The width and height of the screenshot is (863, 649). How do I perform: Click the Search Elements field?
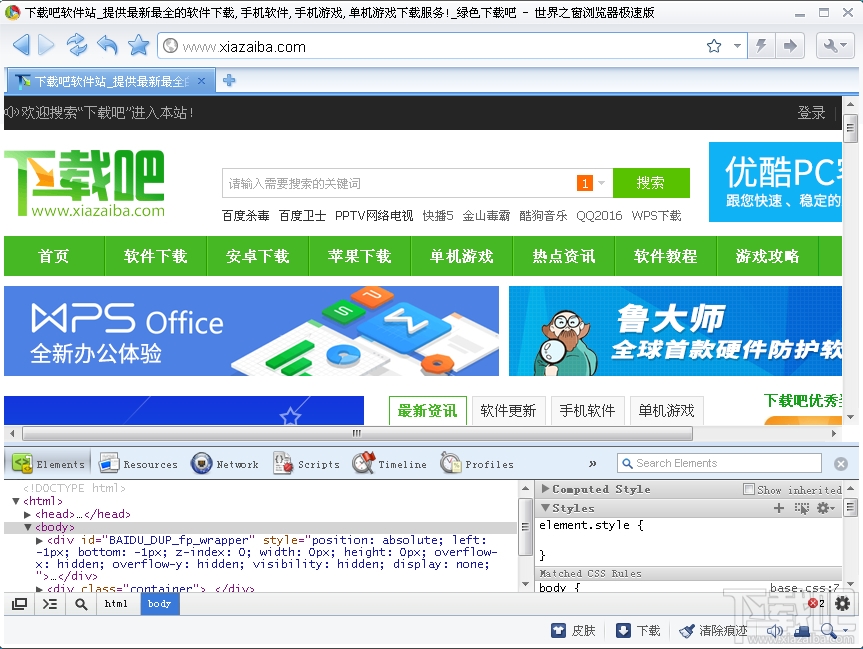719,463
